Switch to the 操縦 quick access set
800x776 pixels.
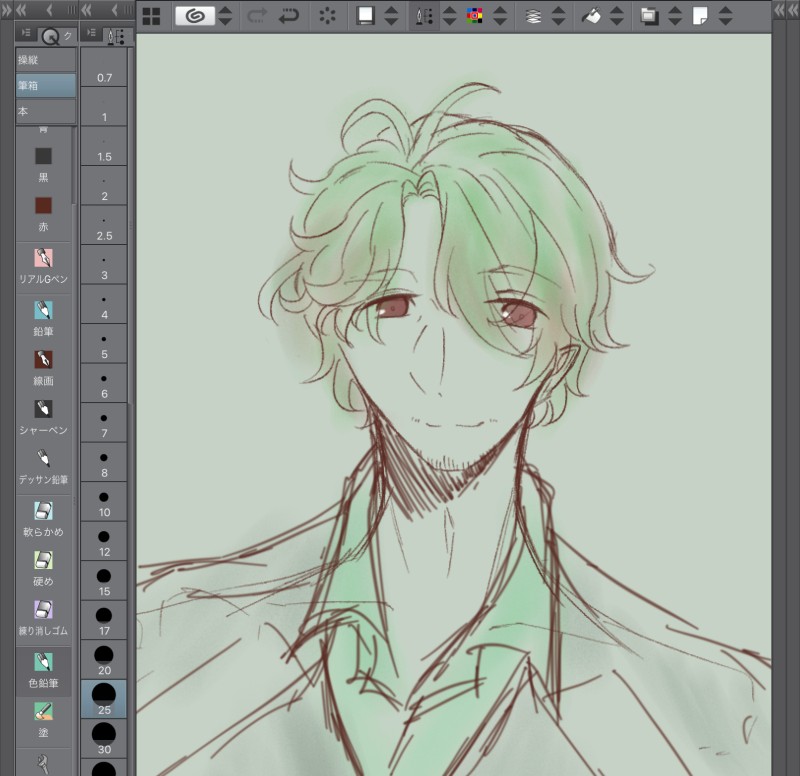tap(46, 60)
